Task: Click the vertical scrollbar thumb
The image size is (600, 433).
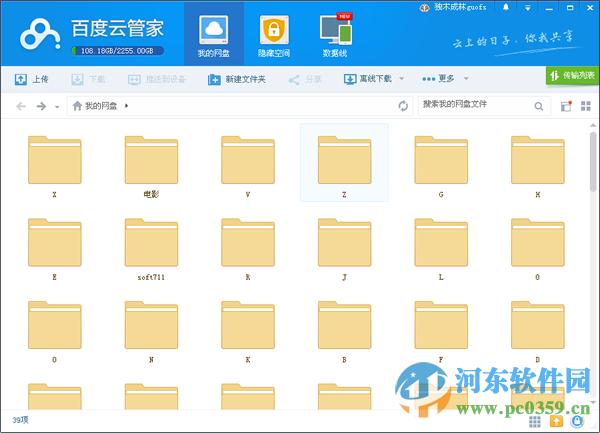Action: point(593,161)
